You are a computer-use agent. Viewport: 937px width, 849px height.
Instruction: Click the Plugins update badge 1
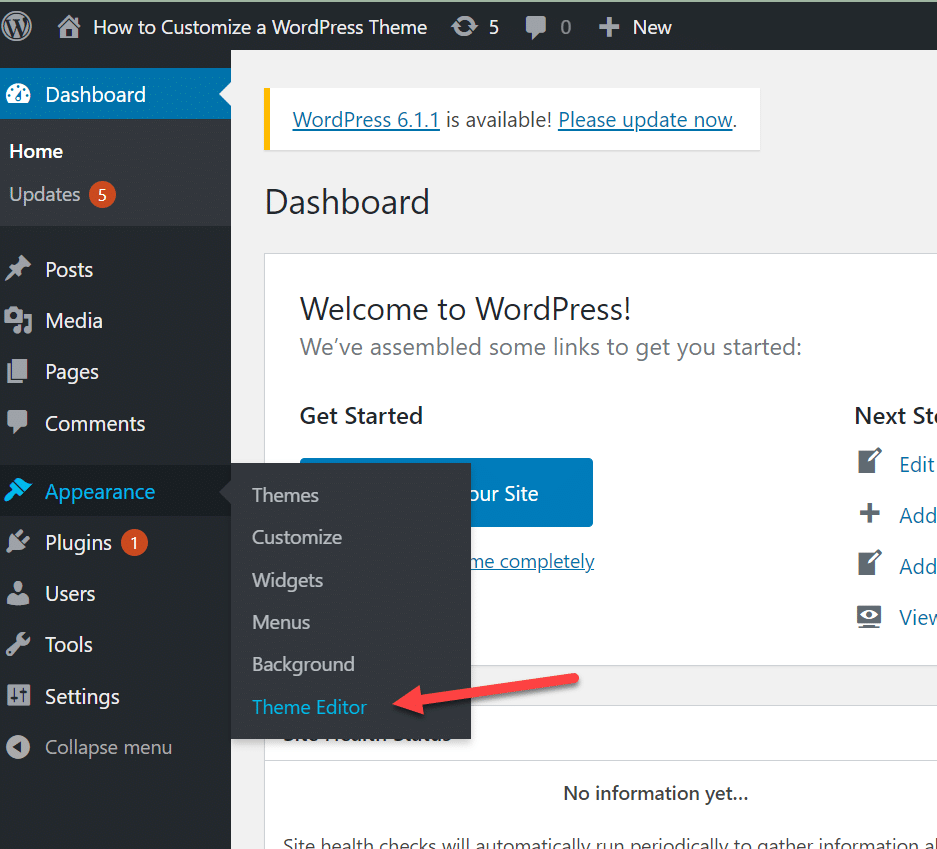pyautogui.click(x=134, y=542)
